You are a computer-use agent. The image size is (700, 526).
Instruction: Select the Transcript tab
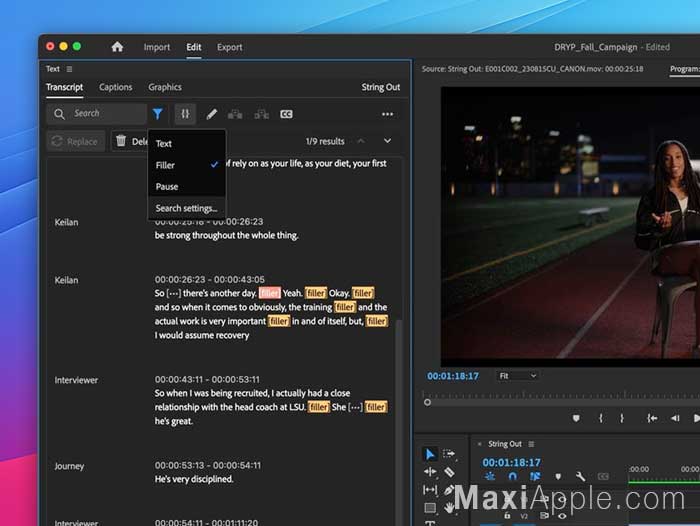coord(64,87)
